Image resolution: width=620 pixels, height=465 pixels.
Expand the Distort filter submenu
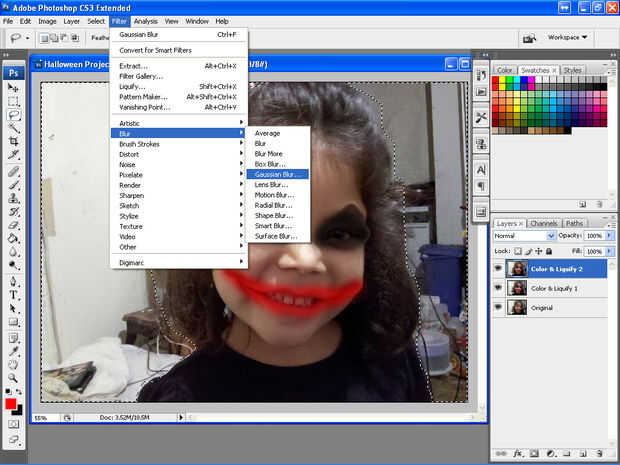179,154
